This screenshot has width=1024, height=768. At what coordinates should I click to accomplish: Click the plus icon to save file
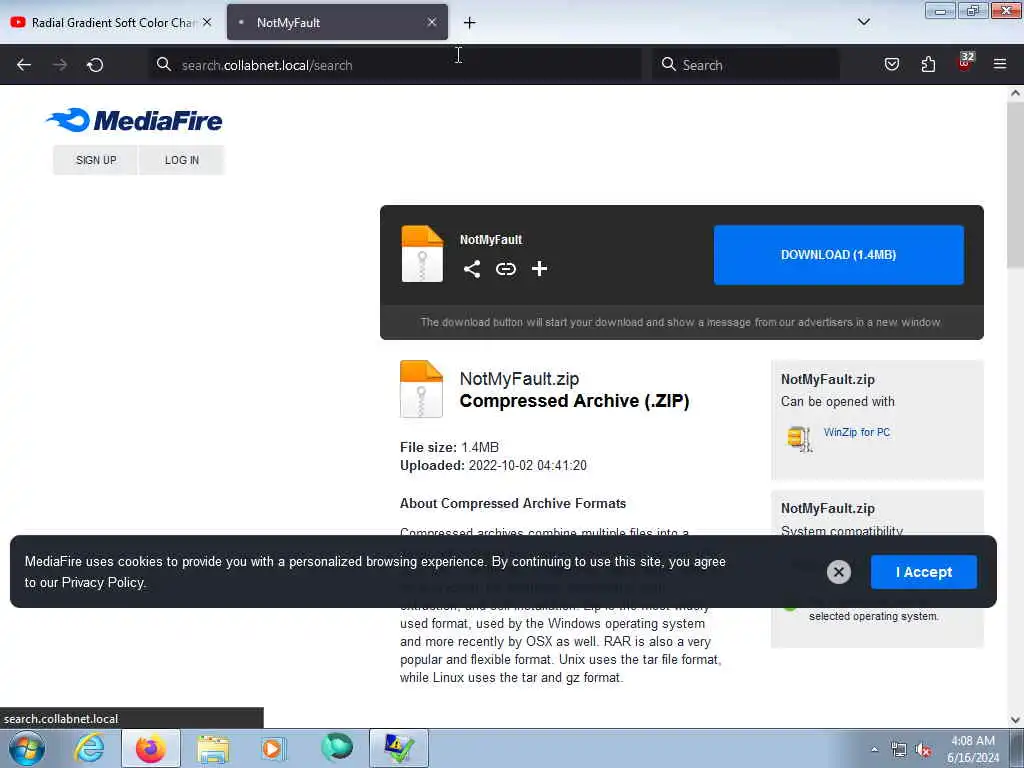[539, 269]
